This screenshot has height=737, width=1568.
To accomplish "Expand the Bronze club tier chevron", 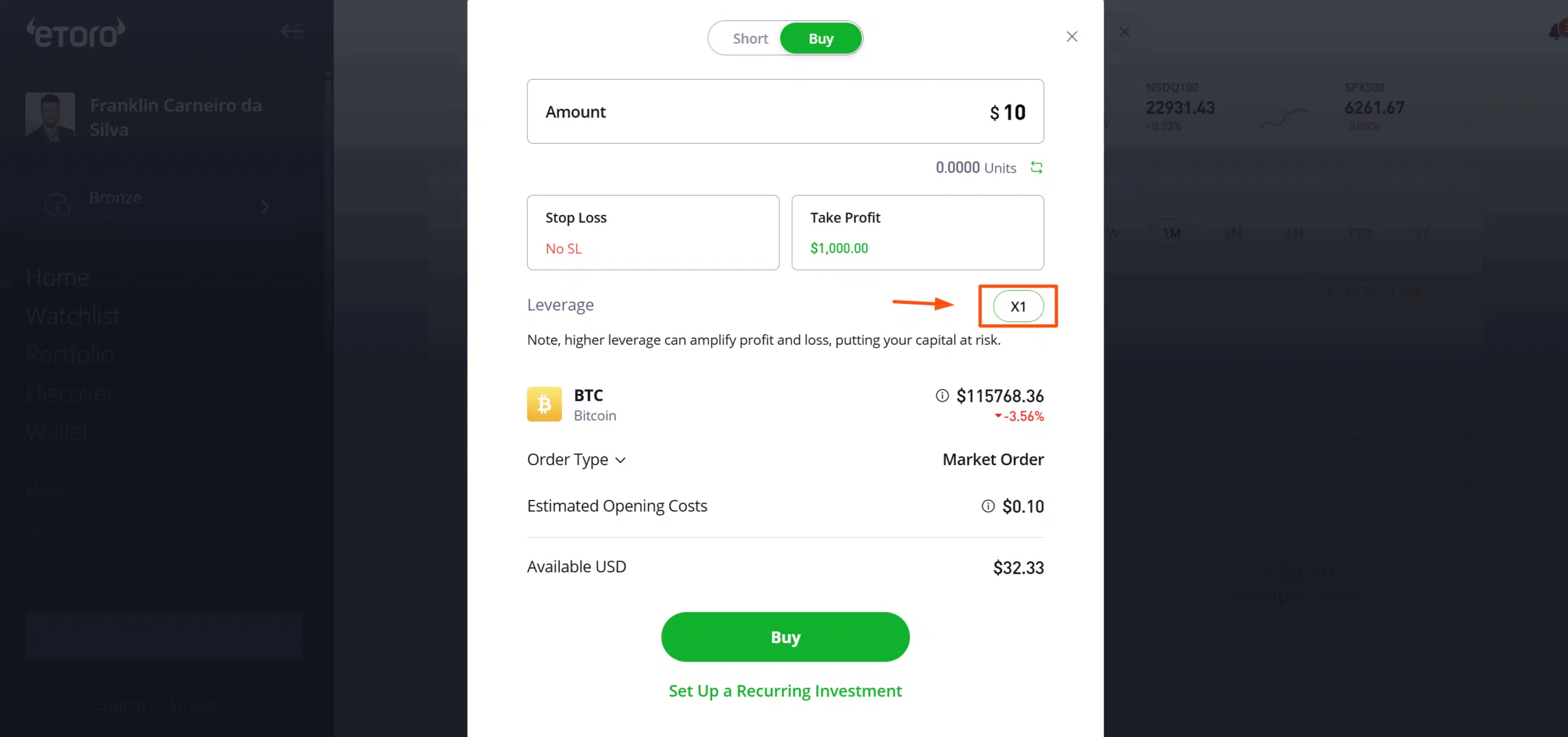I will 265,206.
